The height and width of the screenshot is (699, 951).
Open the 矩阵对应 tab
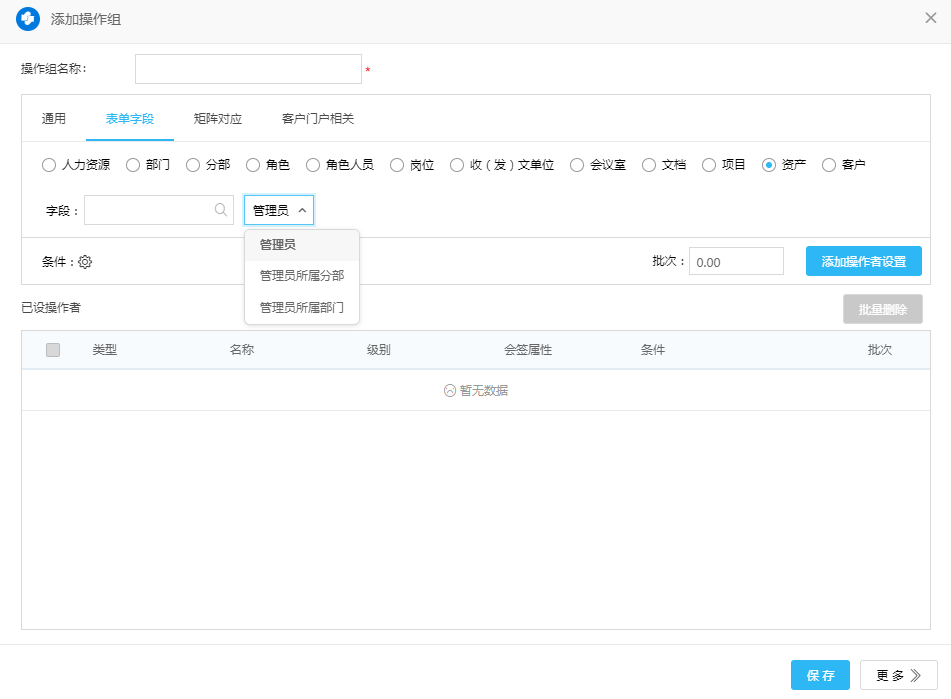tap(218, 119)
